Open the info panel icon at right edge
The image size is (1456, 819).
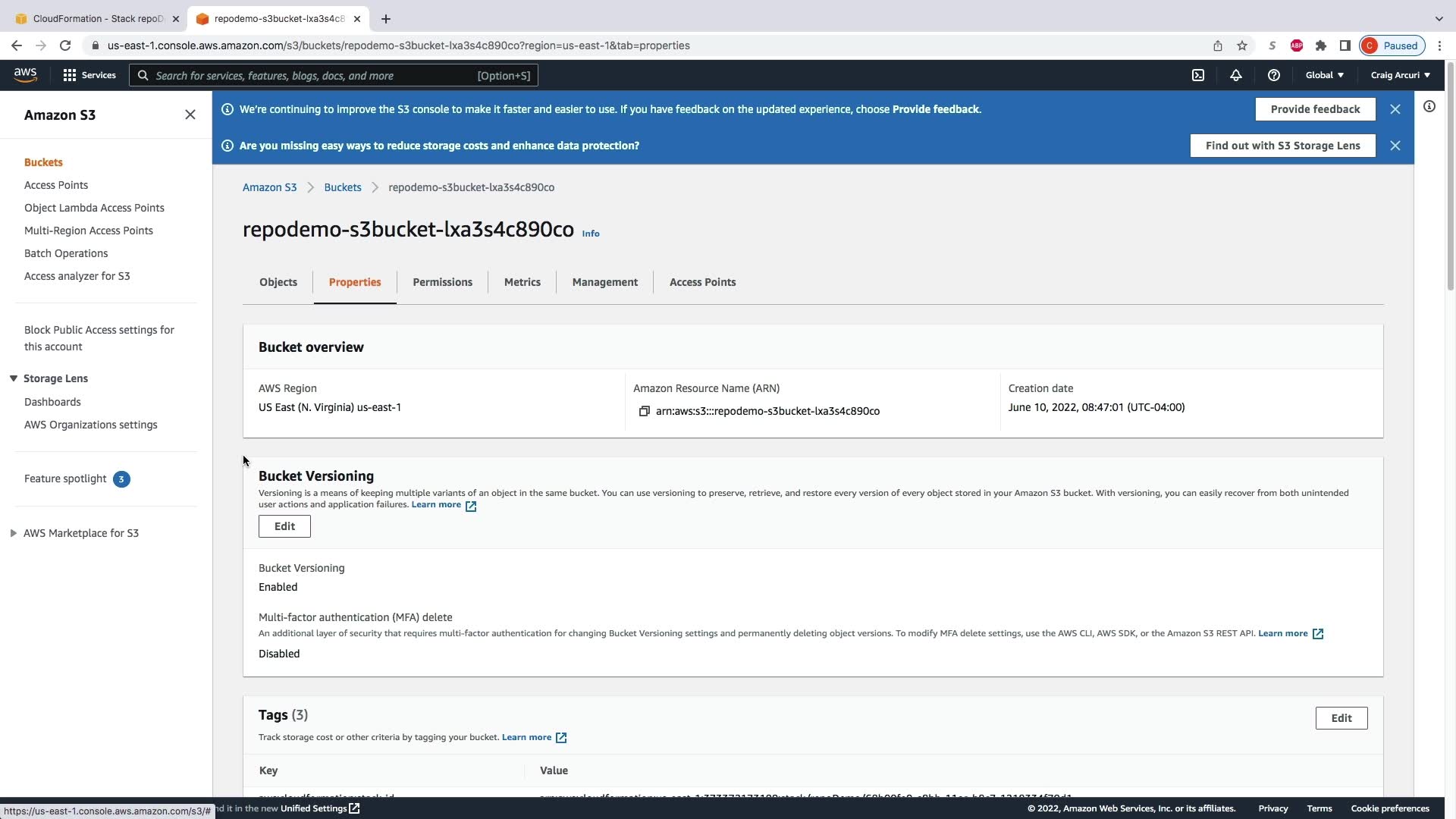coord(1429,107)
